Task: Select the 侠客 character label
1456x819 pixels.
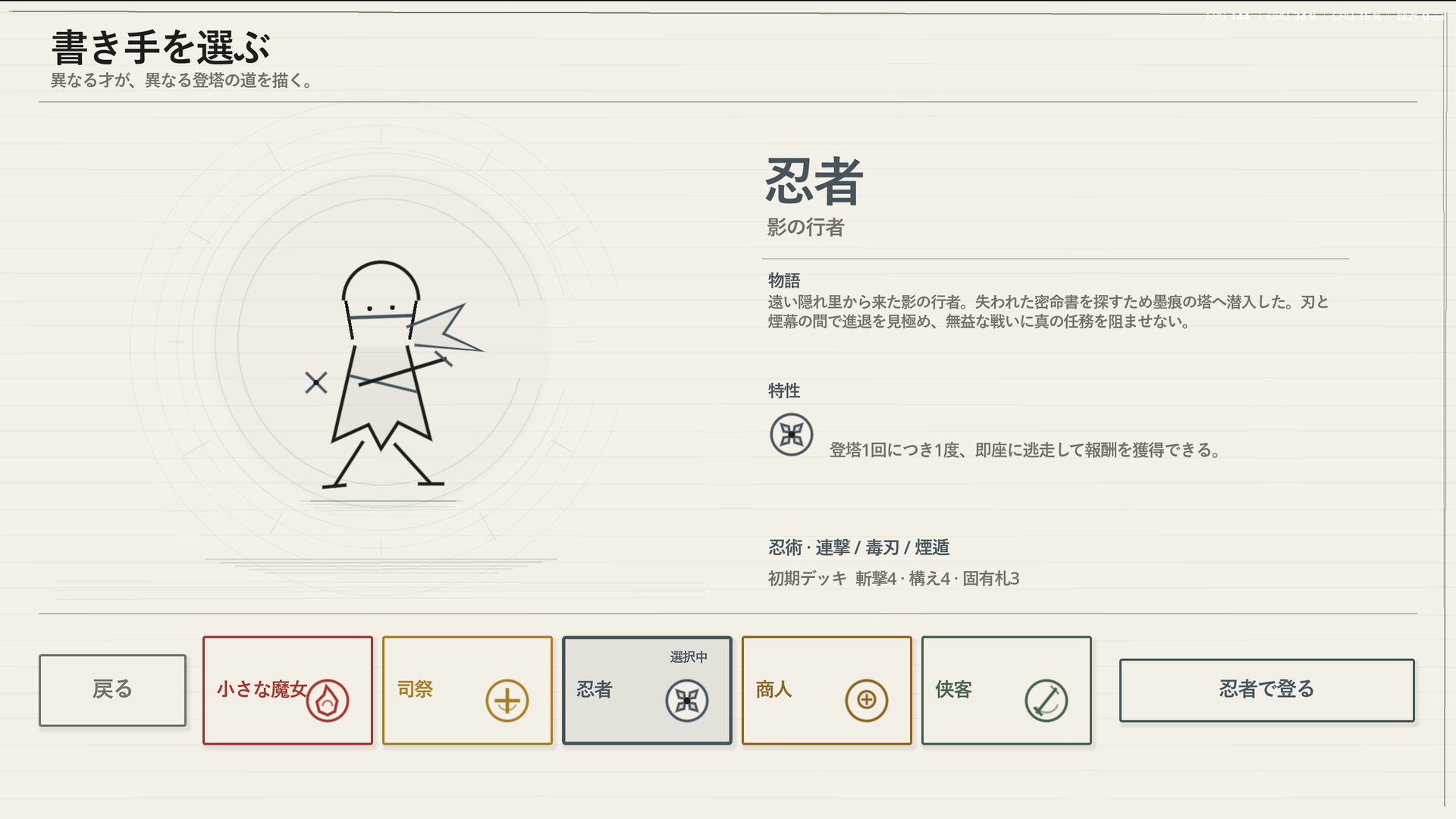Action: [x=954, y=689]
